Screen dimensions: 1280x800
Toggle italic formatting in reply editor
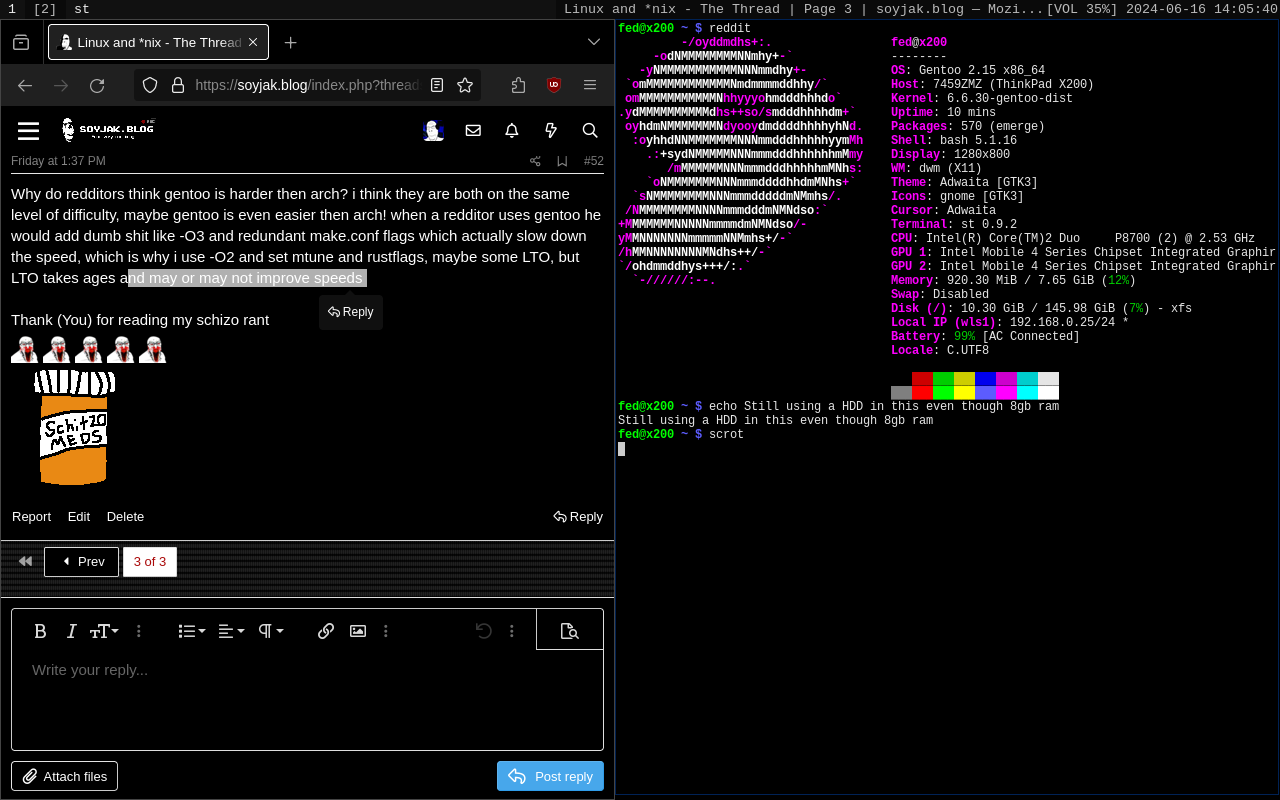pyautogui.click(x=71, y=631)
